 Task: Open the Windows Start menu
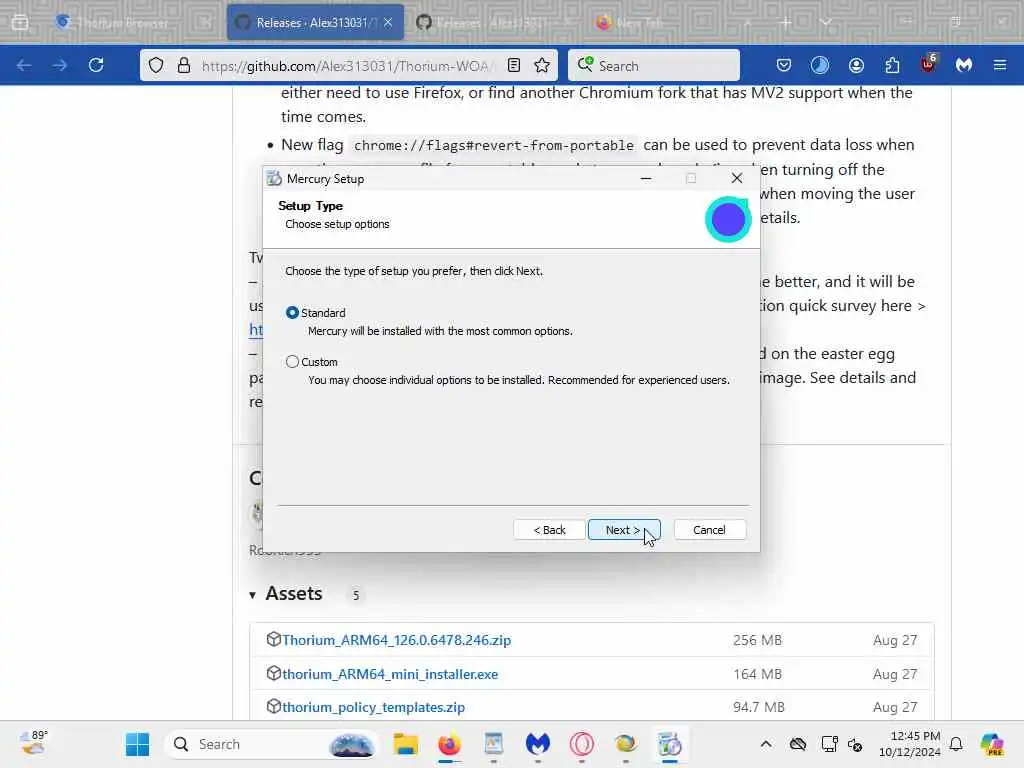pyautogui.click(x=137, y=744)
